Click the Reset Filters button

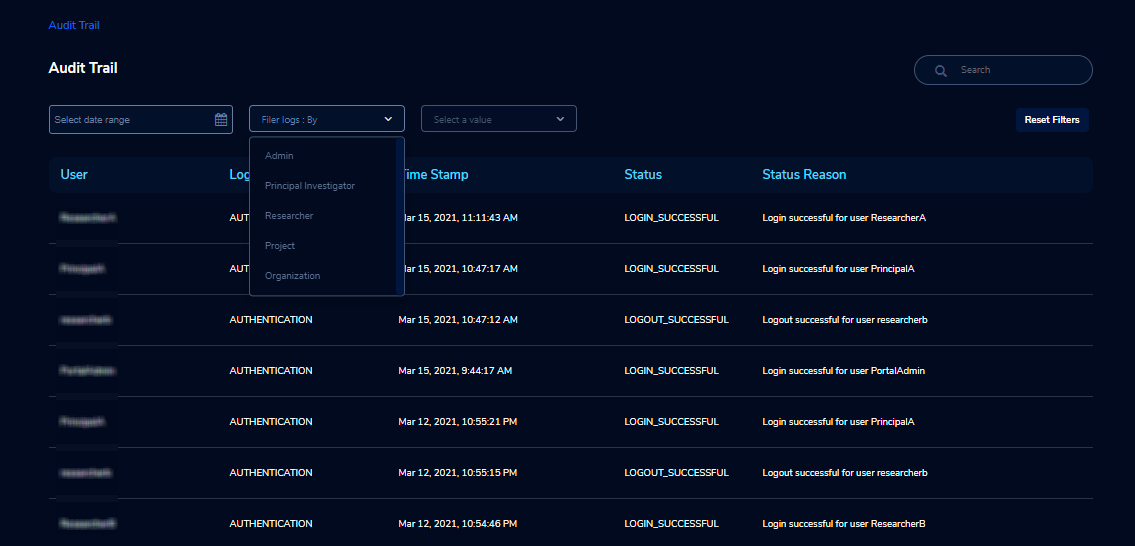click(x=1052, y=119)
